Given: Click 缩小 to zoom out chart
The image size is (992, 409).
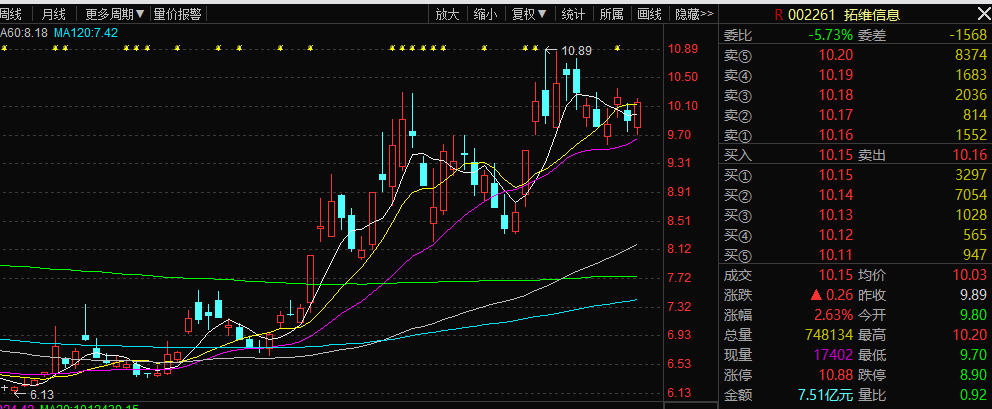Looking at the screenshot, I should click(x=485, y=14).
